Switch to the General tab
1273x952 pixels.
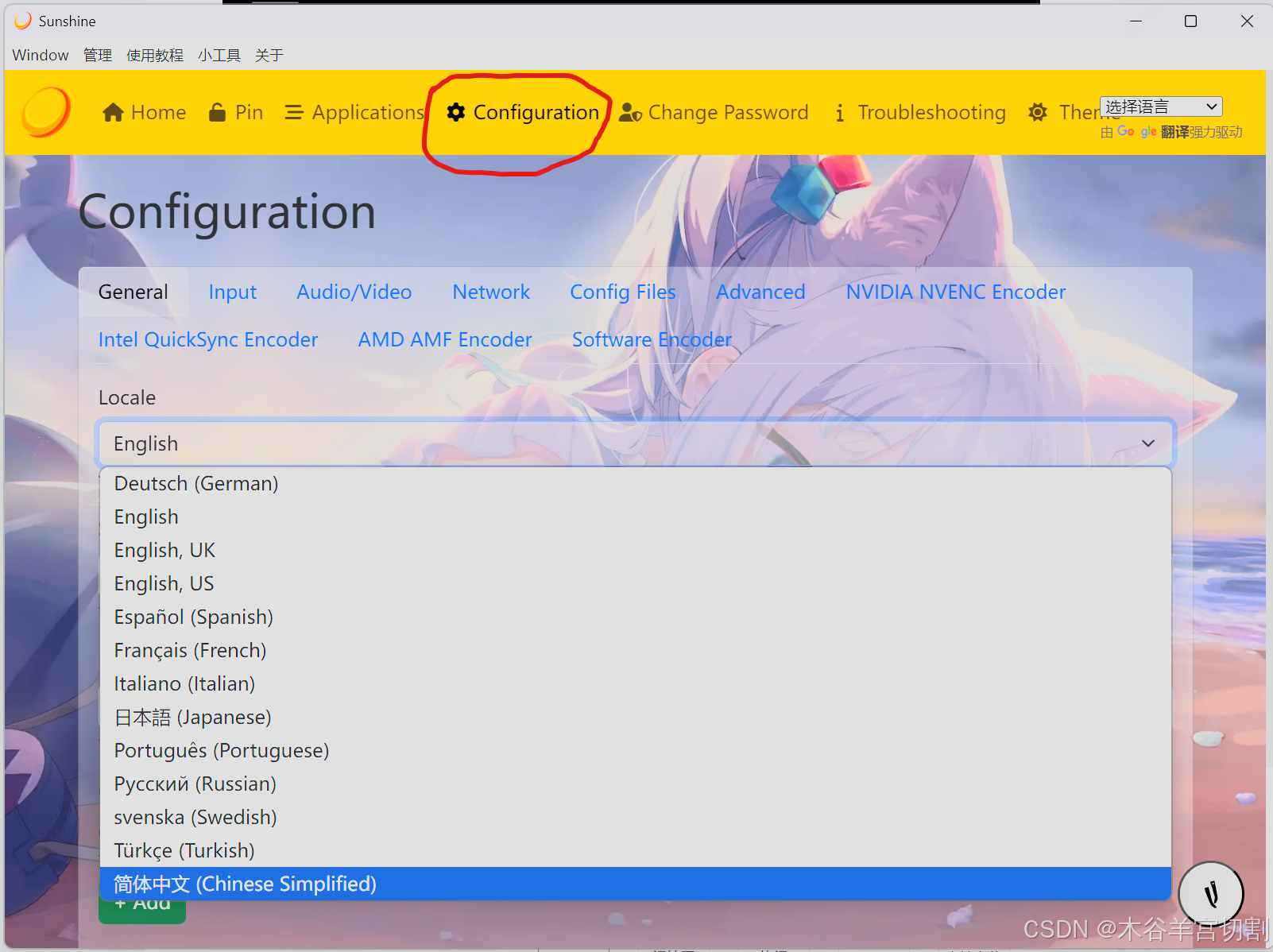(133, 292)
